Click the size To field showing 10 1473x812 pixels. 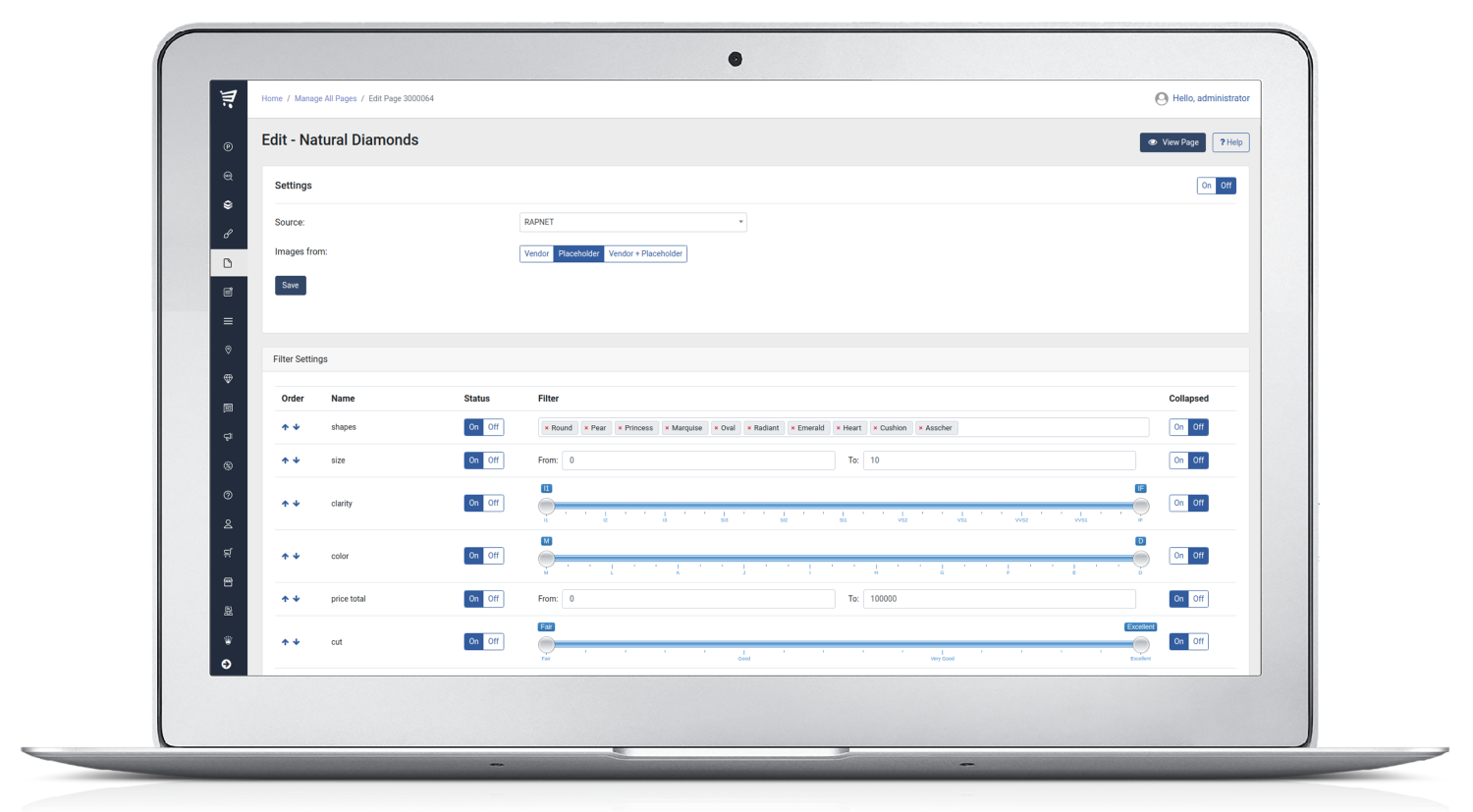click(x=1000, y=460)
